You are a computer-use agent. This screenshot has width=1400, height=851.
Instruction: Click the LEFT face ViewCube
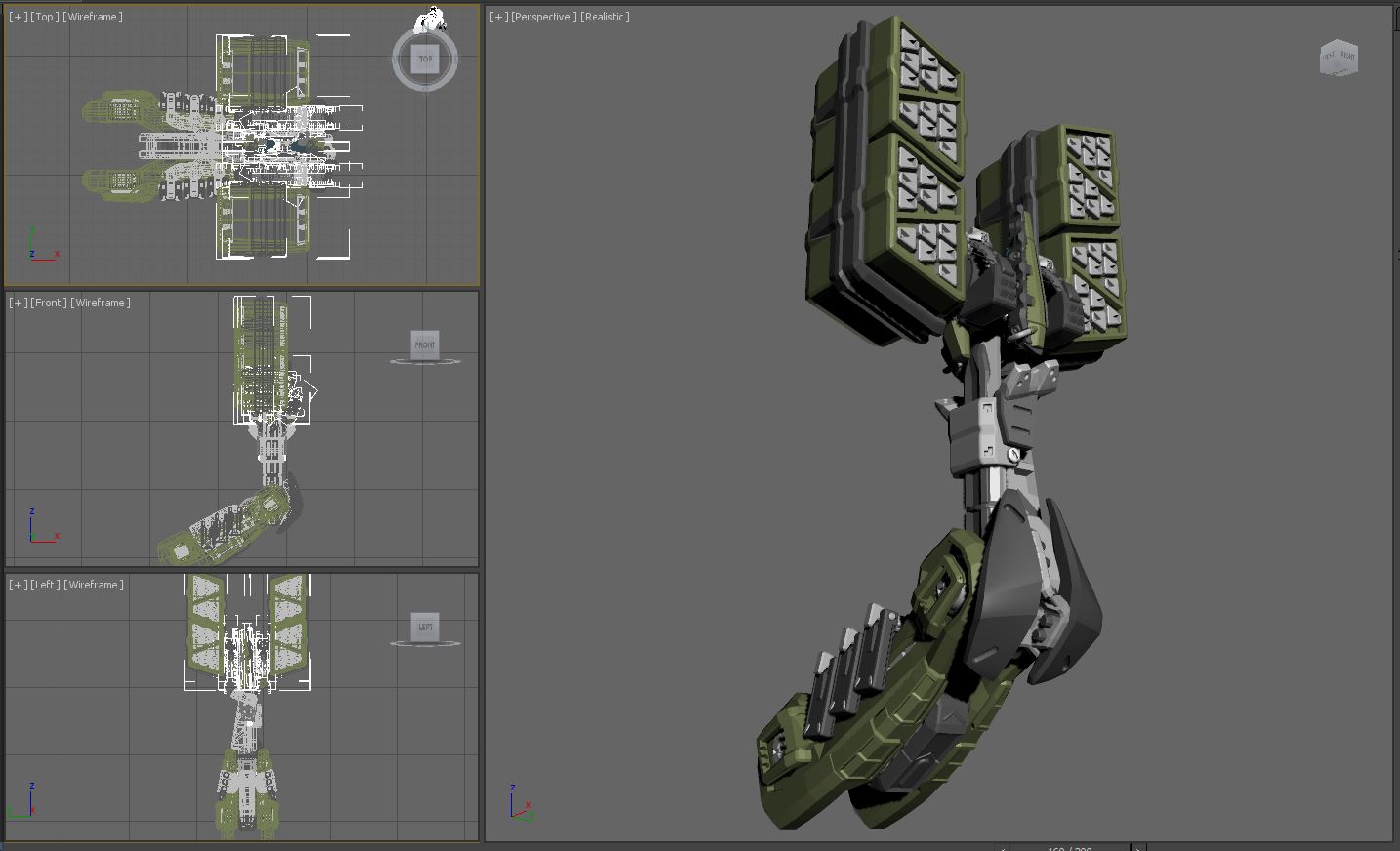(x=425, y=627)
